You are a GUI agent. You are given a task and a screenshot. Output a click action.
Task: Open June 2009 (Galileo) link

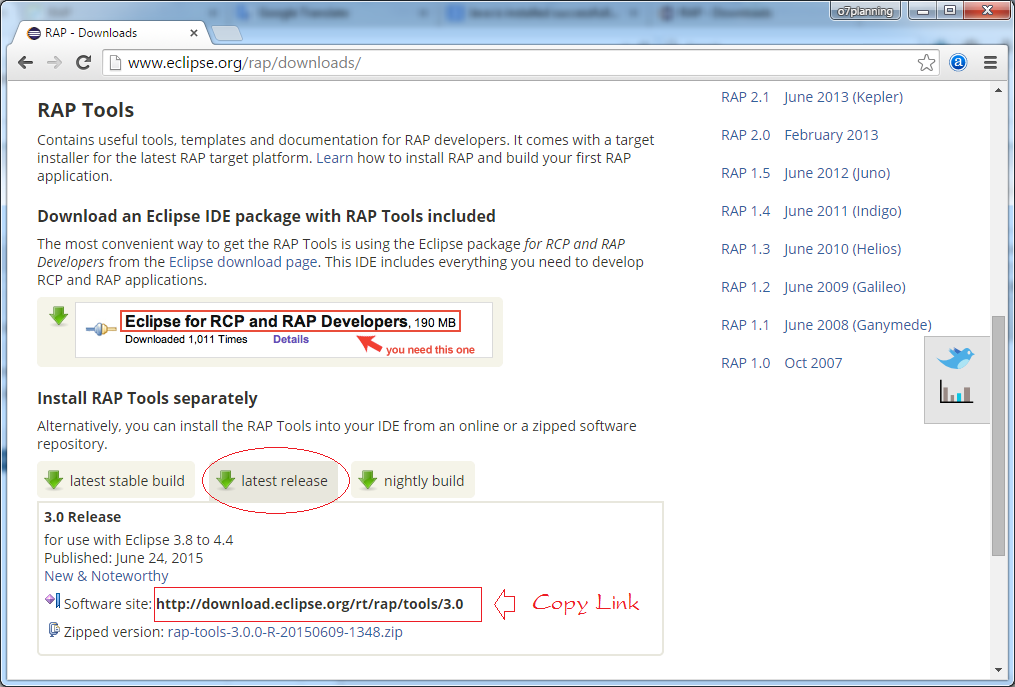(845, 287)
